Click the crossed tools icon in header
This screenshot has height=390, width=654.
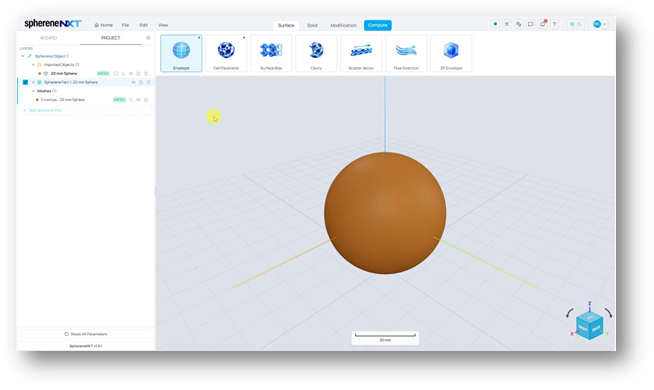coord(507,24)
